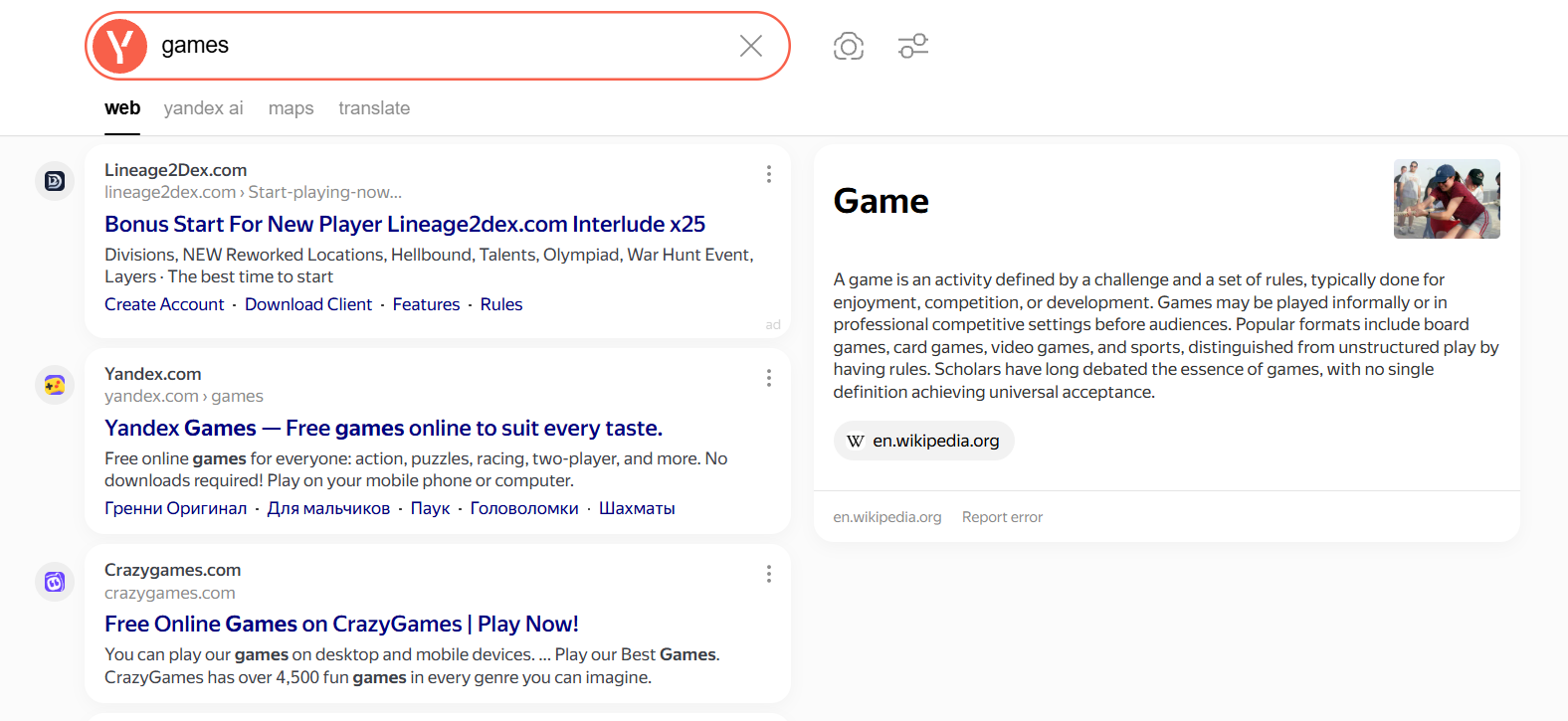Open the 'Rules' sitelink
This screenshot has width=1568, height=721.
(x=501, y=304)
